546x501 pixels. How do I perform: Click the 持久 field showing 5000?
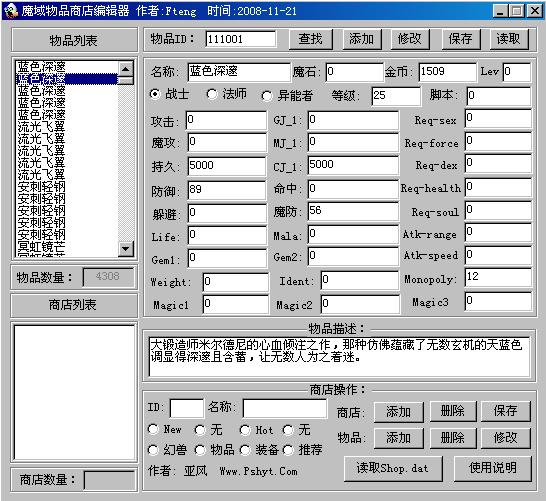pyautogui.click(x=226, y=166)
